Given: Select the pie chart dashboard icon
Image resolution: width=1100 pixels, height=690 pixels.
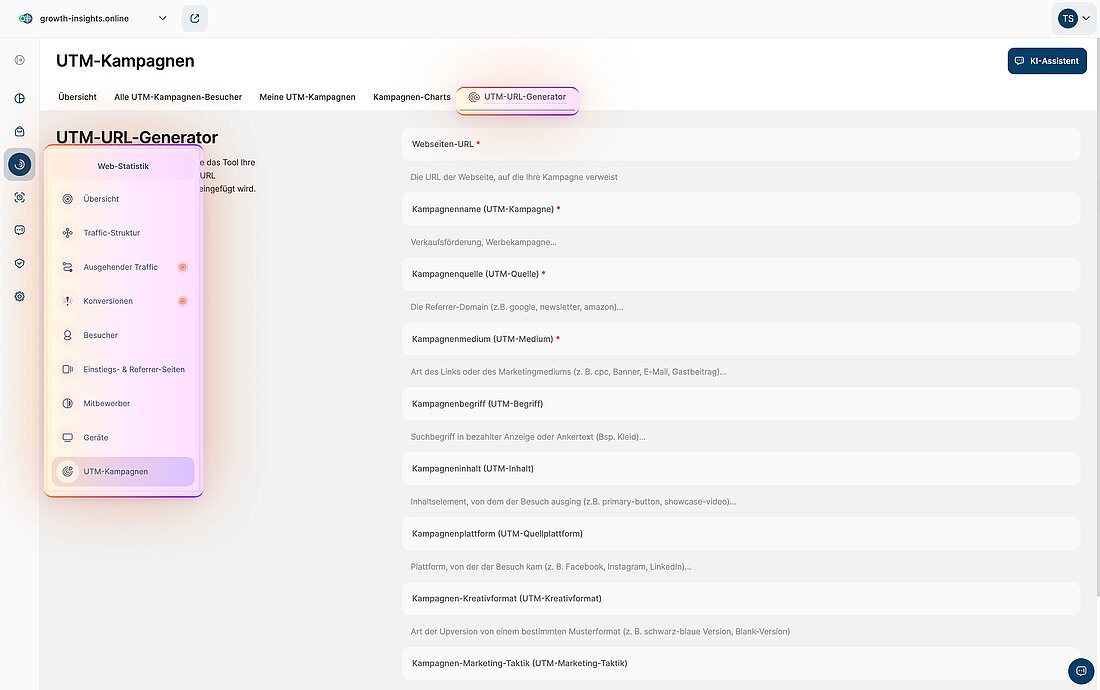Looking at the screenshot, I should pos(19,97).
